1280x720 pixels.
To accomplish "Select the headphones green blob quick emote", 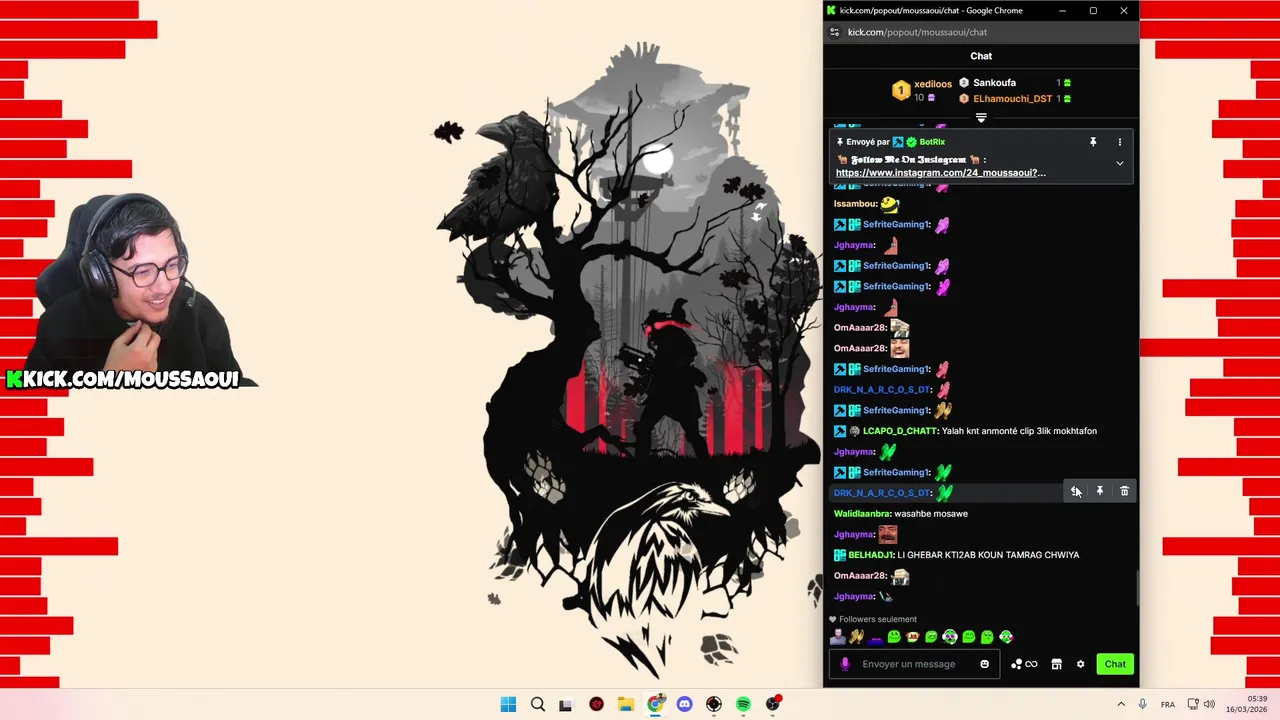I will 950,637.
